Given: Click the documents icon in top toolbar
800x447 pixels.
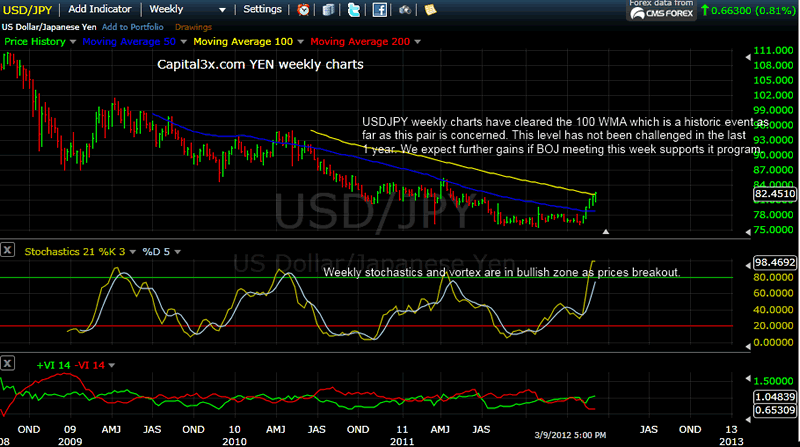Looking at the screenshot, I should [329, 10].
